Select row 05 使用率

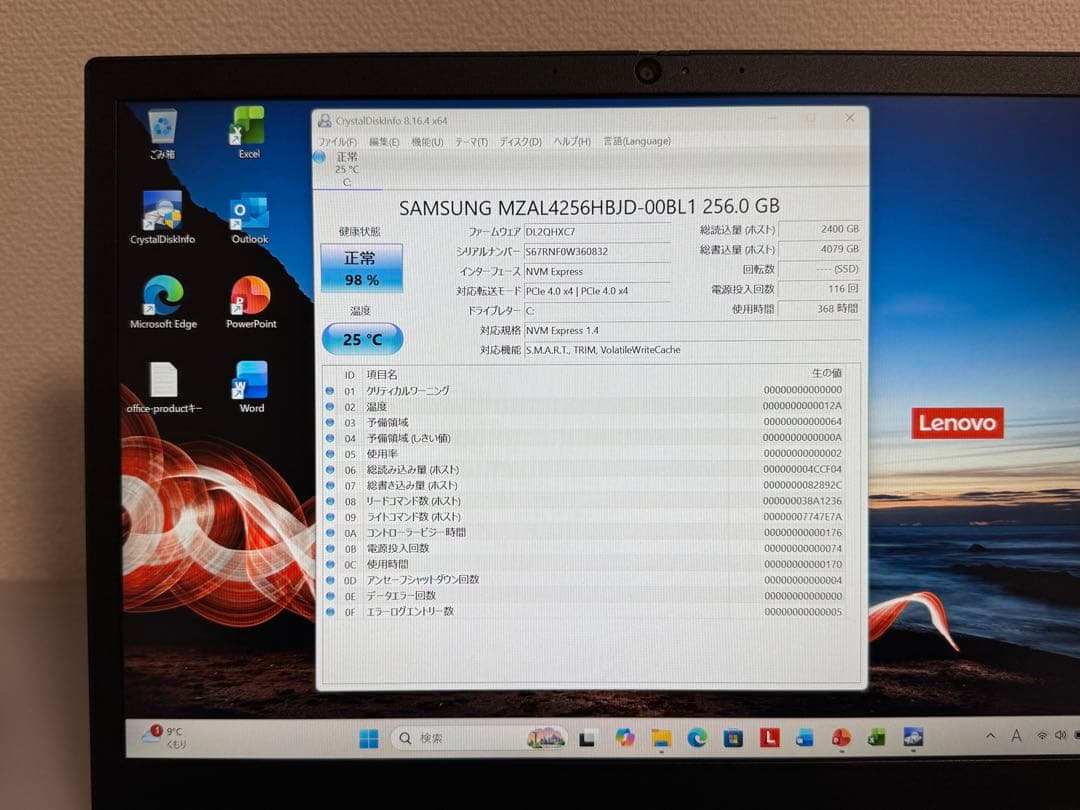point(585,454)
